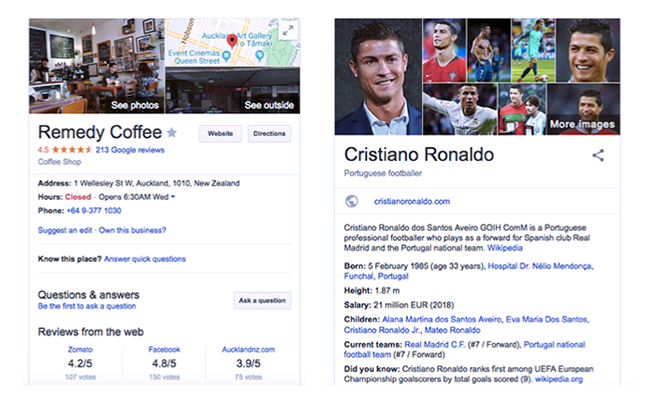Open the 213 Google reviews link

tap(130, 150)
